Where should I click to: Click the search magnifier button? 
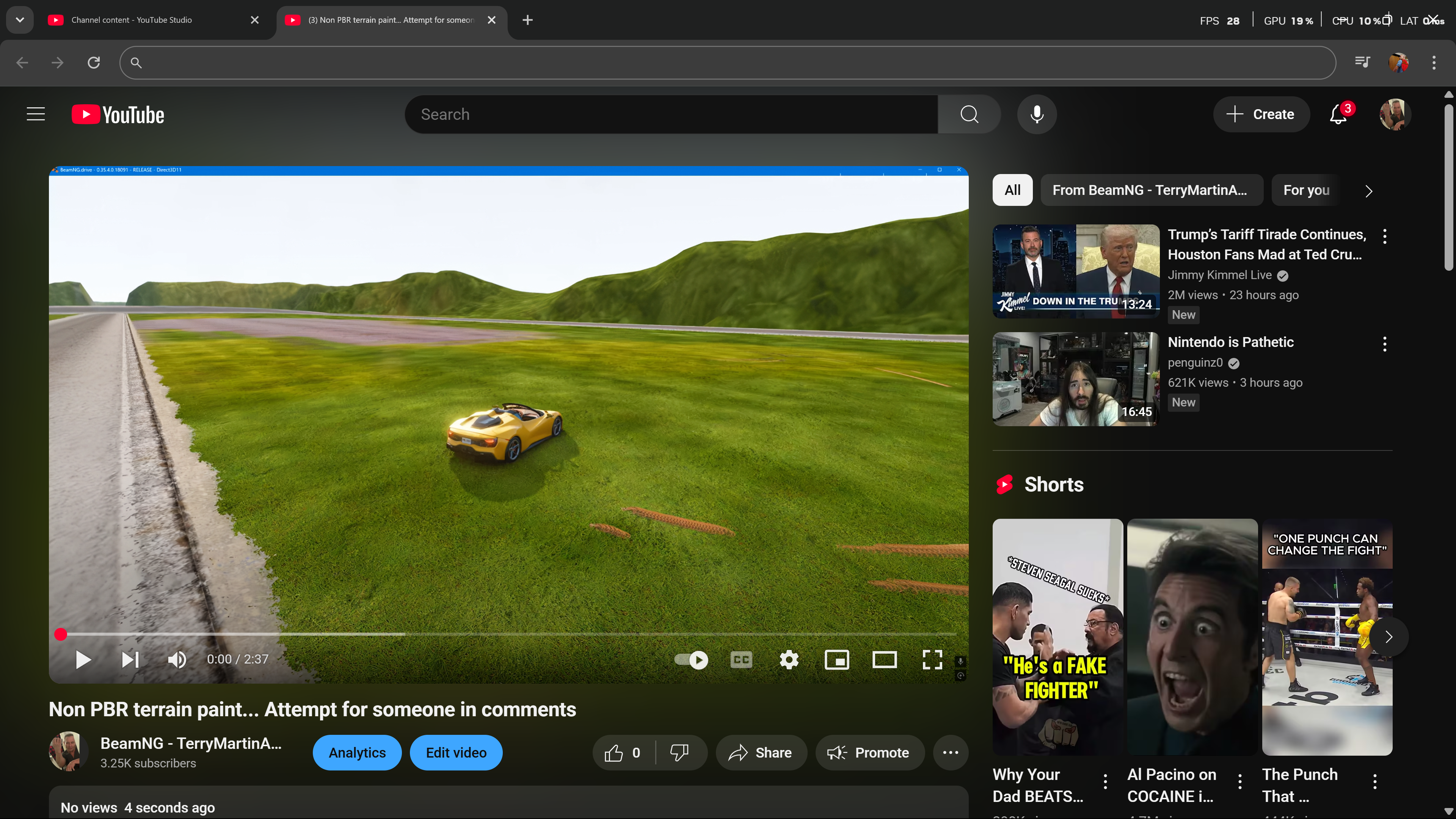coord(969,114)
